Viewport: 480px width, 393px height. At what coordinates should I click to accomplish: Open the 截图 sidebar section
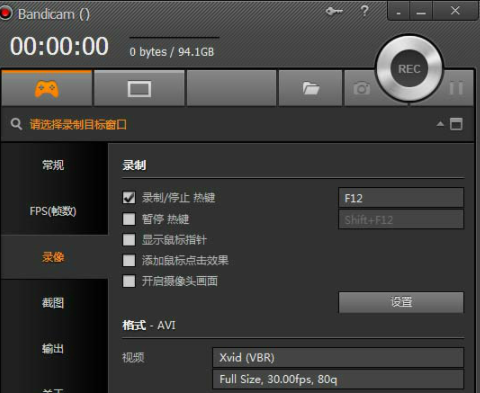pos(53,303)
